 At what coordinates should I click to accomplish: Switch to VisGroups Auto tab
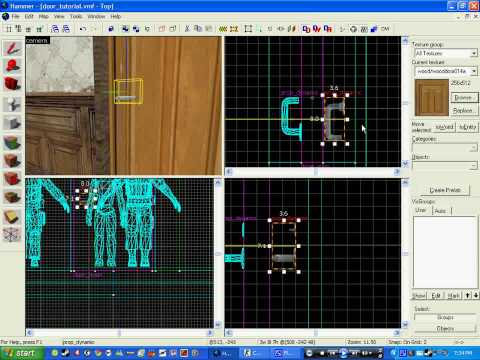[441, 211]
